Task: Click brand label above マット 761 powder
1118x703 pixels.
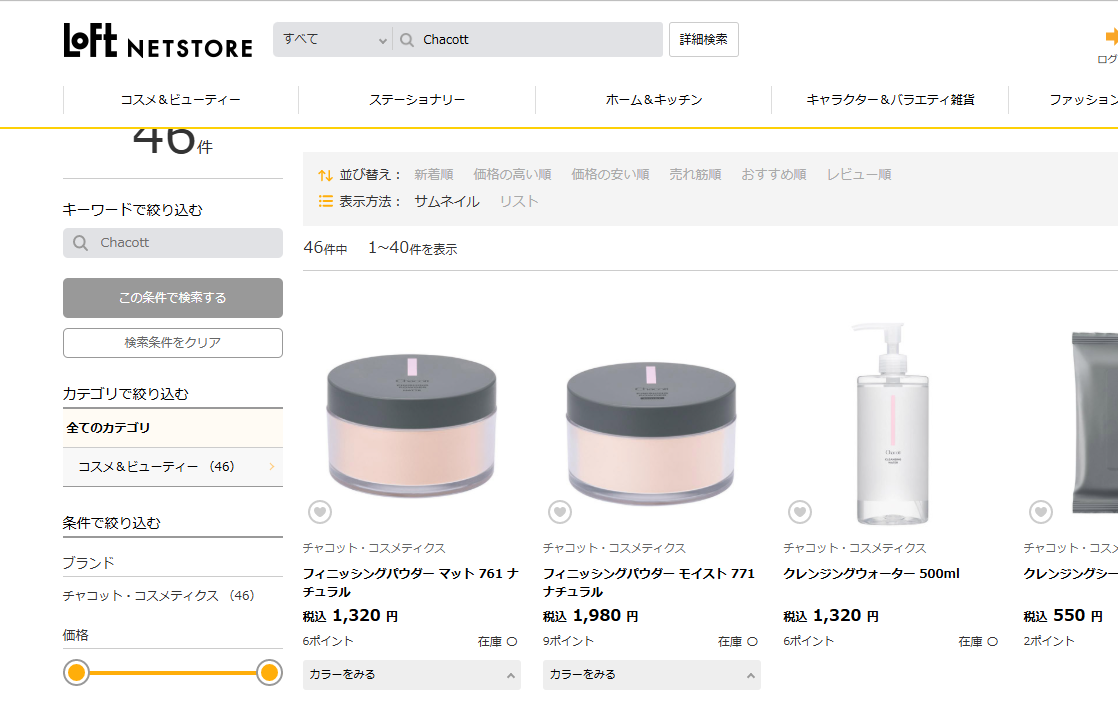Action: (374, 548)
